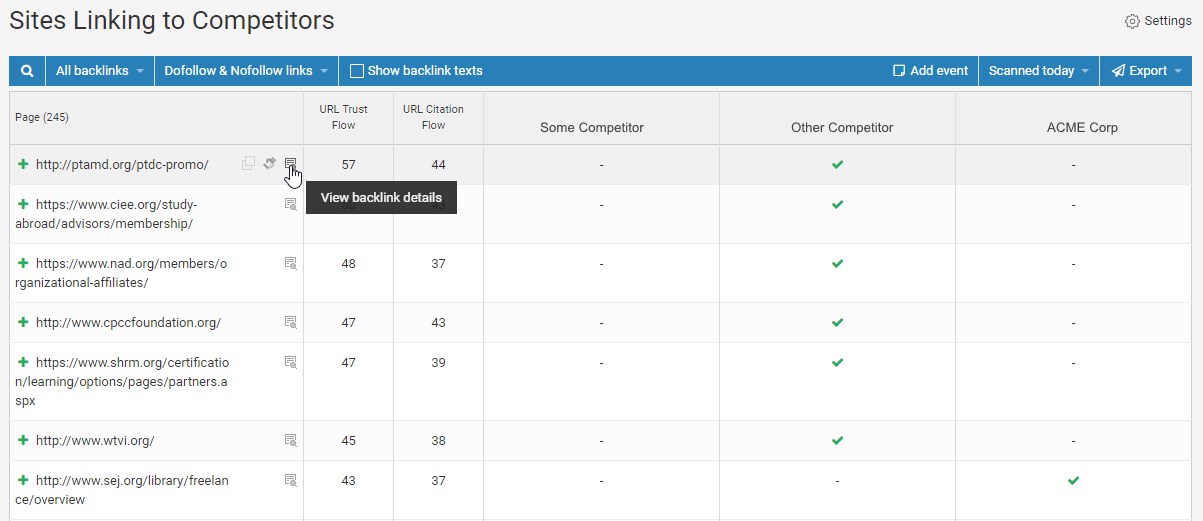Expand the sej.org row with plus icon
Image resolution: width=1203 pixels, height=521 pixels.
23,480
